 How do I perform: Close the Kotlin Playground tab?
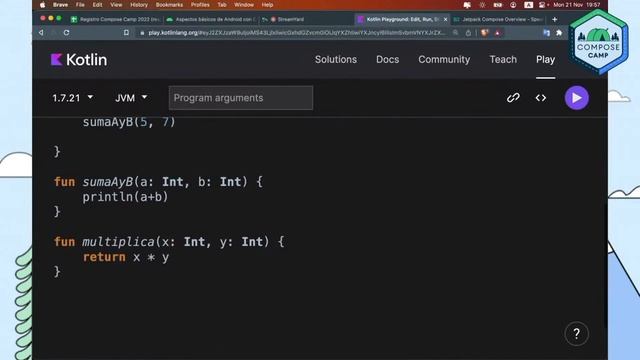point(445,19)
